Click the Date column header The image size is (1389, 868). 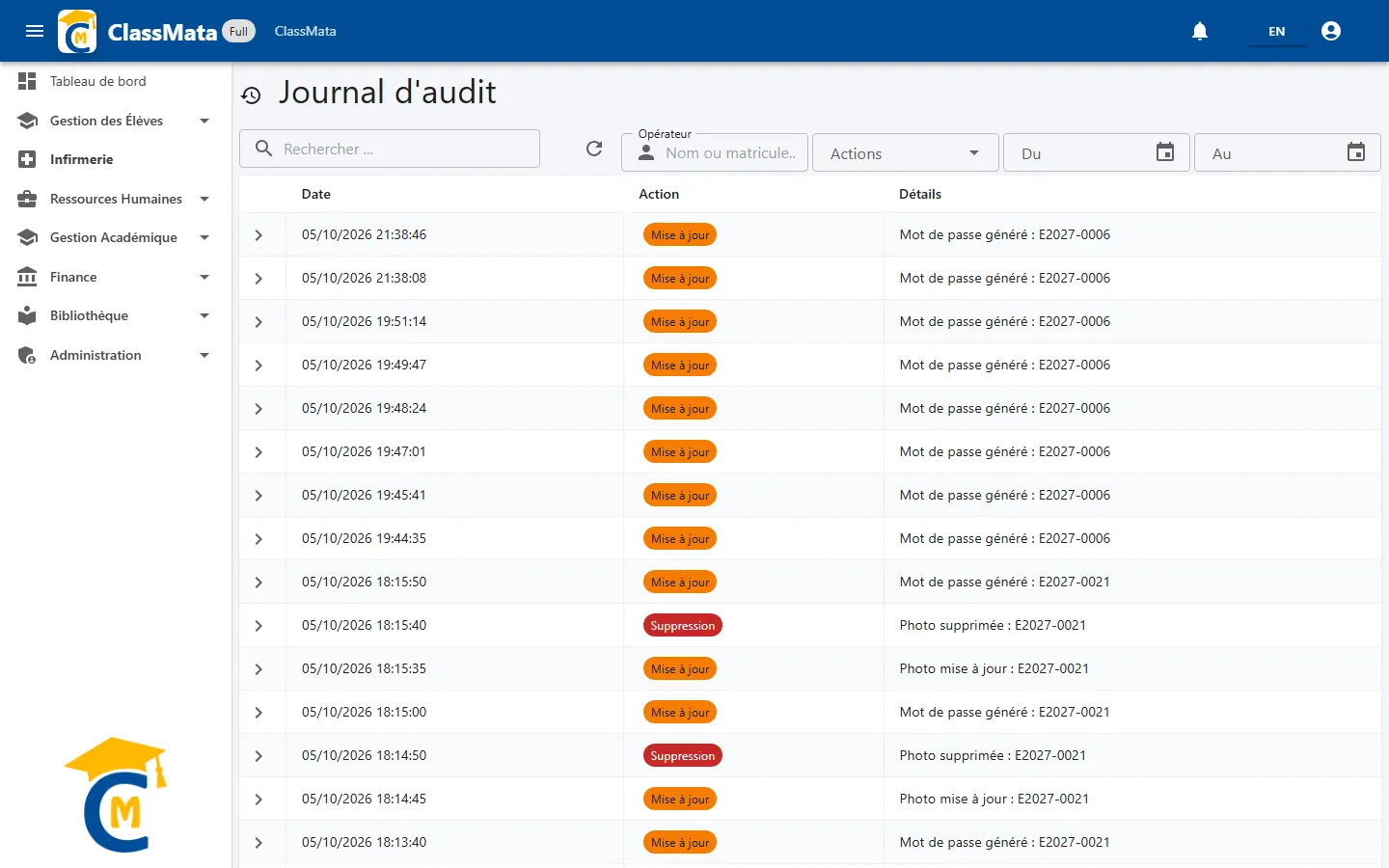pyautogui.click(x=316, y=194)
